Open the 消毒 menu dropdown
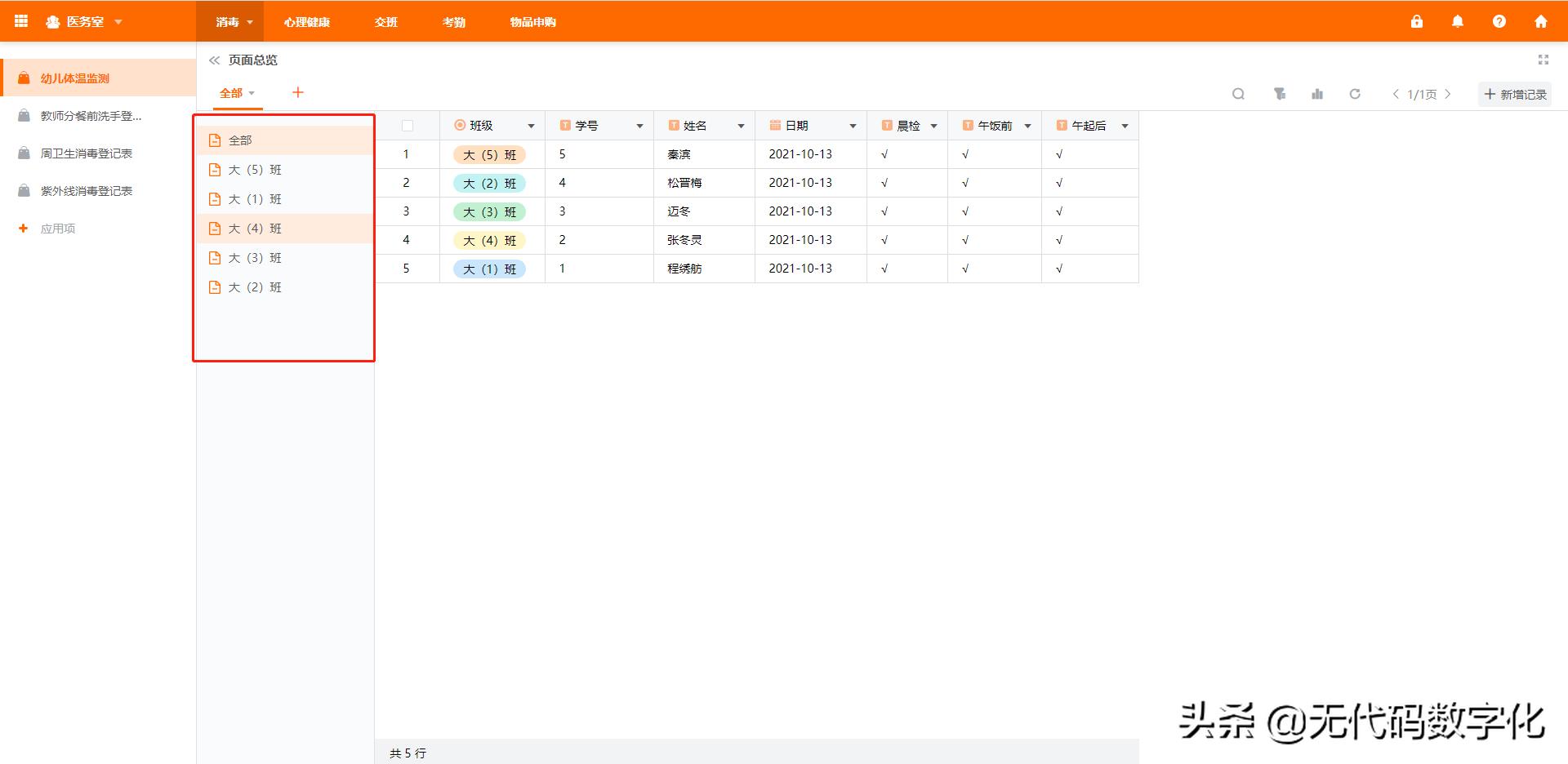This screenshot has width=1568, height=764. point(231,22)
